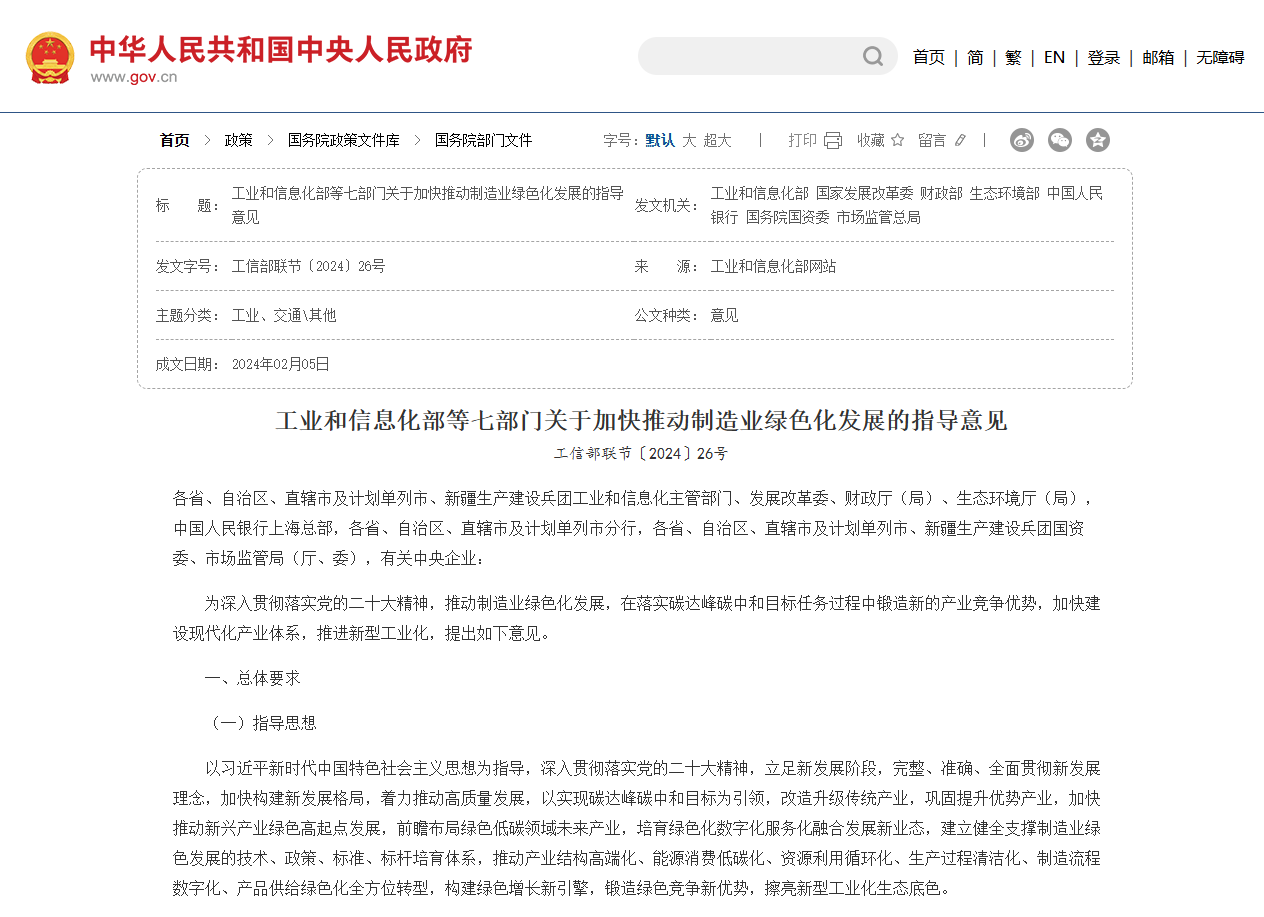Click the 收藏 favorite text

pos(871,140)
